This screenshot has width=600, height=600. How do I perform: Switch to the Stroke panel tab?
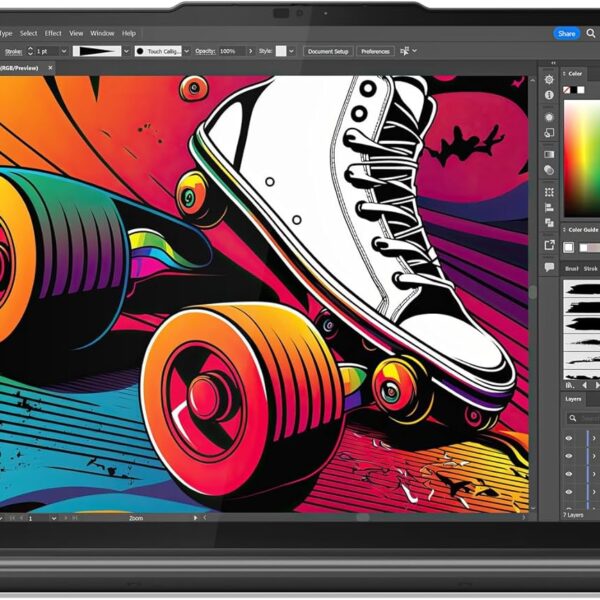point(590,269)
